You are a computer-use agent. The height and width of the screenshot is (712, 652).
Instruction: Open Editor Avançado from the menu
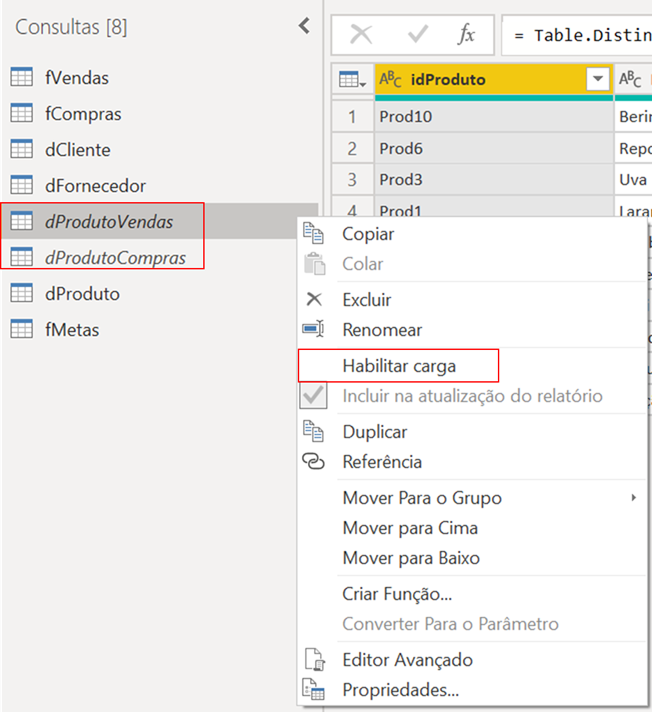(407, 660)
